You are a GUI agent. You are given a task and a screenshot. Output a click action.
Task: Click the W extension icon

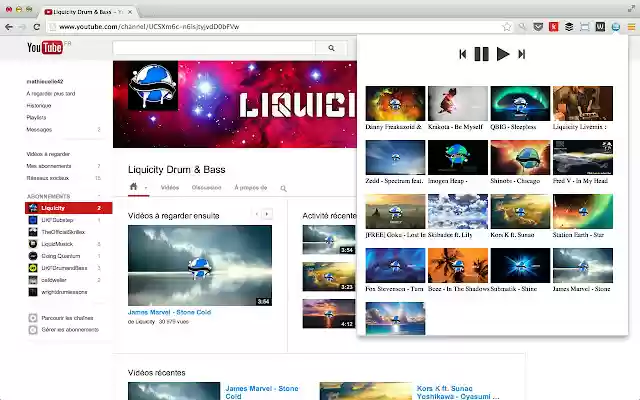click(600, 27)
